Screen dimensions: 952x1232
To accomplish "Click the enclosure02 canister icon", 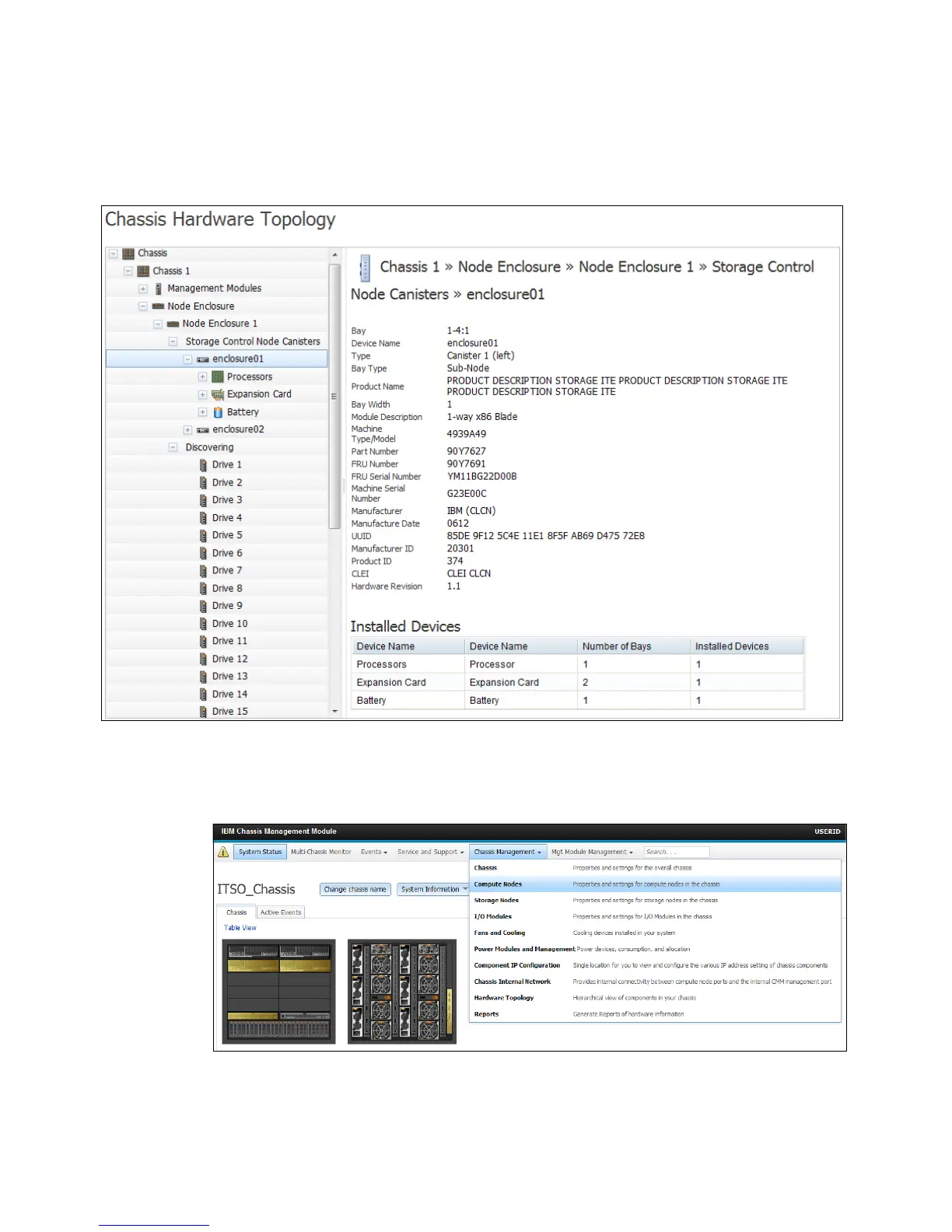I will [x=202, y=430].
